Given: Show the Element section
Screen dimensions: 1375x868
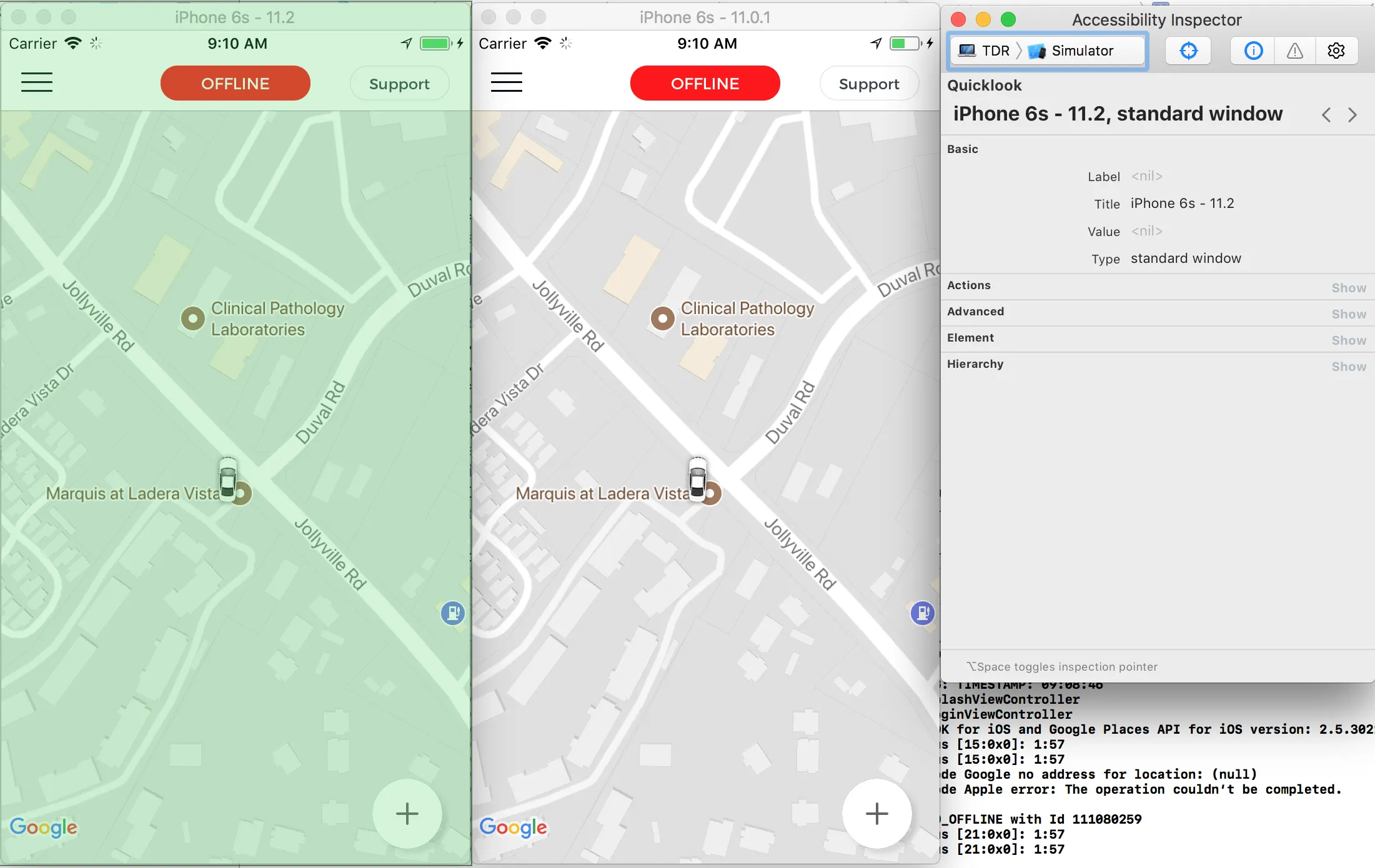Looking at the screenshot, I should click(1348, 340).
